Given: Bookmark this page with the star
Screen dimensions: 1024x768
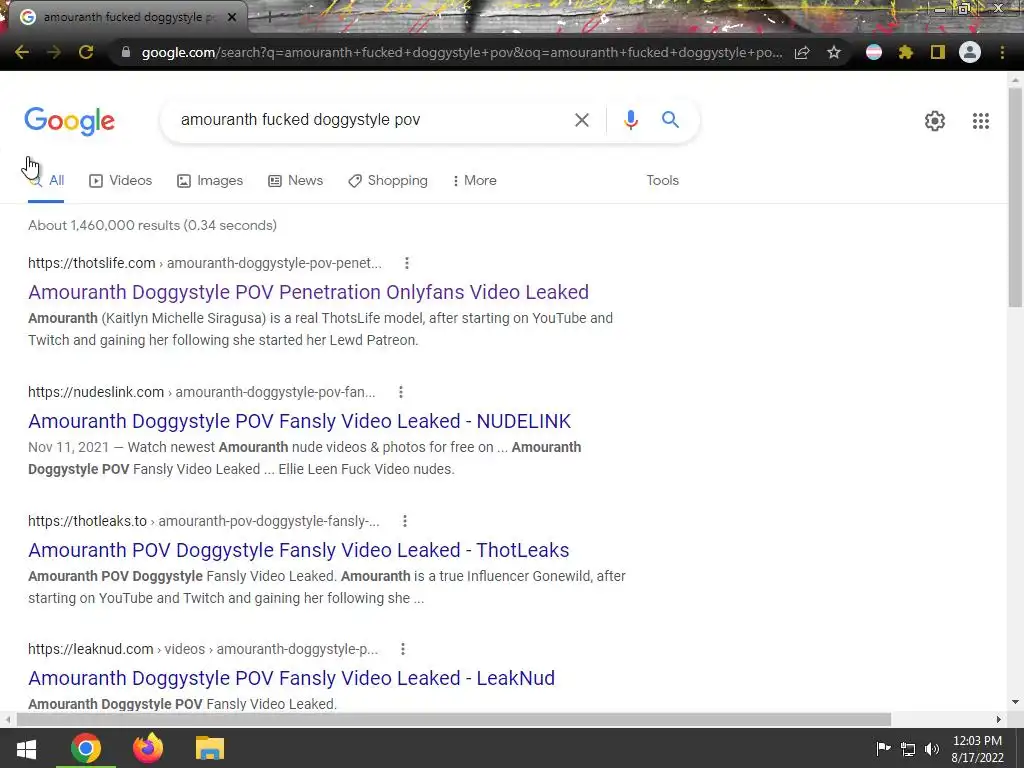Looking at the screenshot, I should point(834,52).
